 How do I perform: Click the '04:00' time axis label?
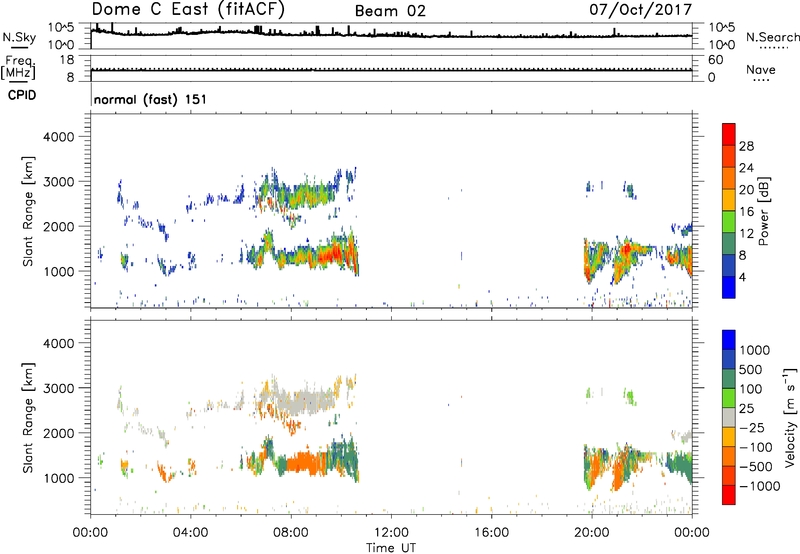(x=191, y=533)
